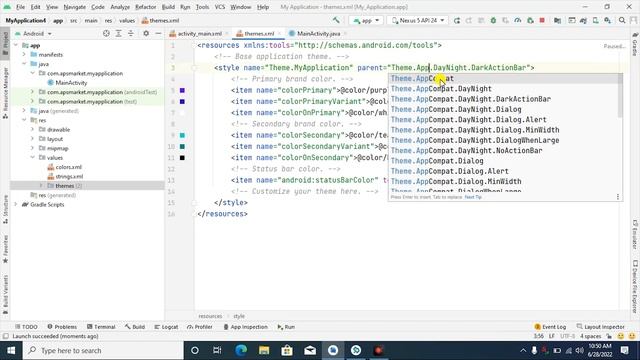Open the App Inspection tool window

(245, 327)
